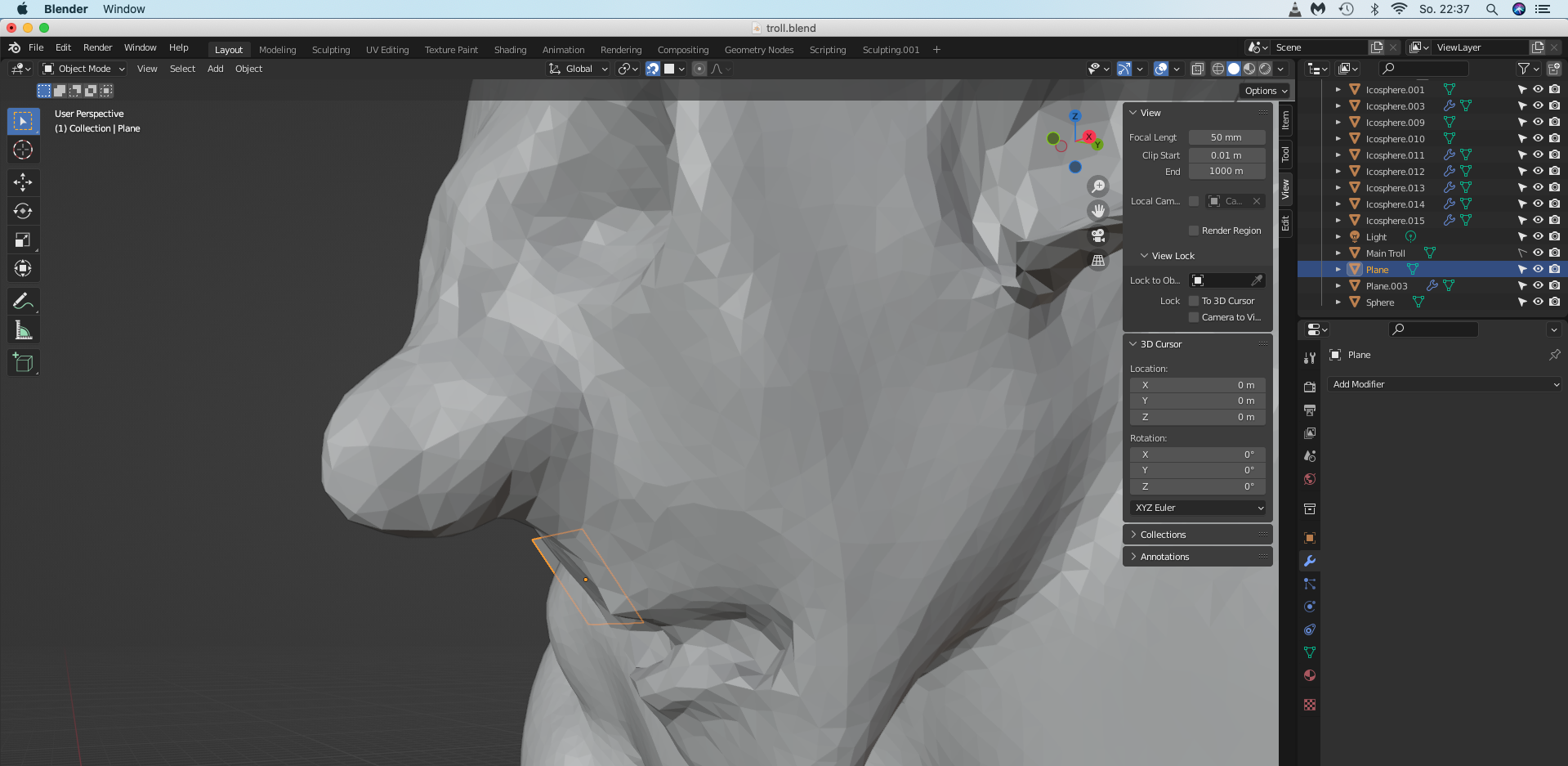The height and width of the screenshot is (766, 1568).
Task: Select the Rotate tool
Action: (x=23, y=211)
